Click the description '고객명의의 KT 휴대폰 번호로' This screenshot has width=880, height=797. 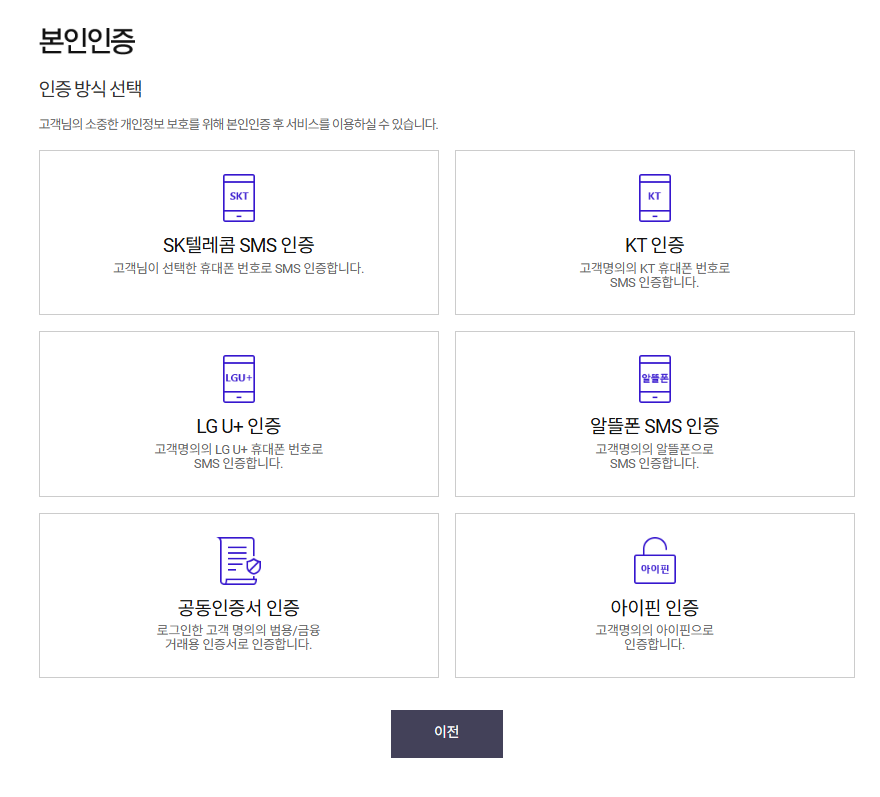(654, 268)
